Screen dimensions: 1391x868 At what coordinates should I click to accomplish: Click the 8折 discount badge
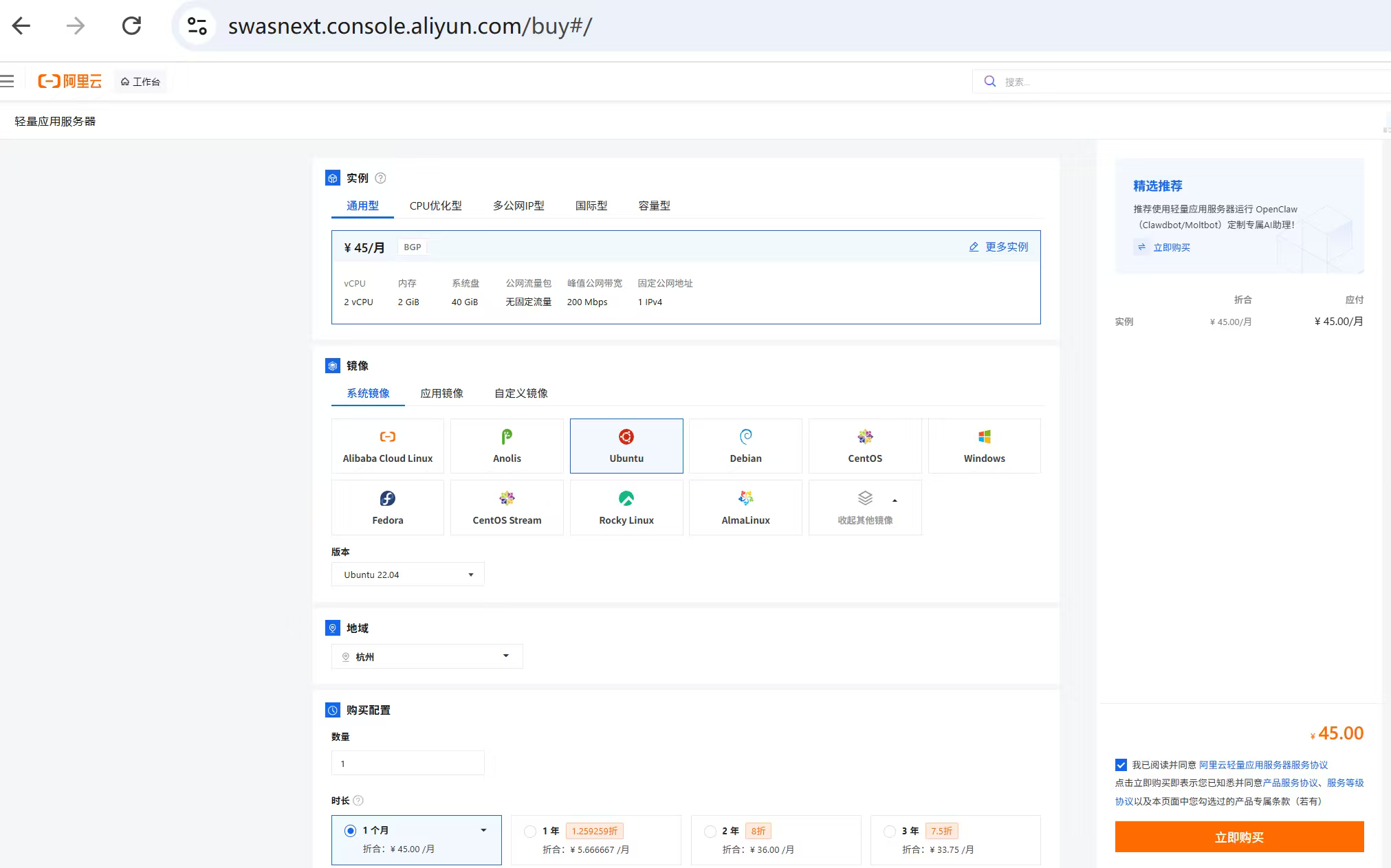click(x=758, y=831)
